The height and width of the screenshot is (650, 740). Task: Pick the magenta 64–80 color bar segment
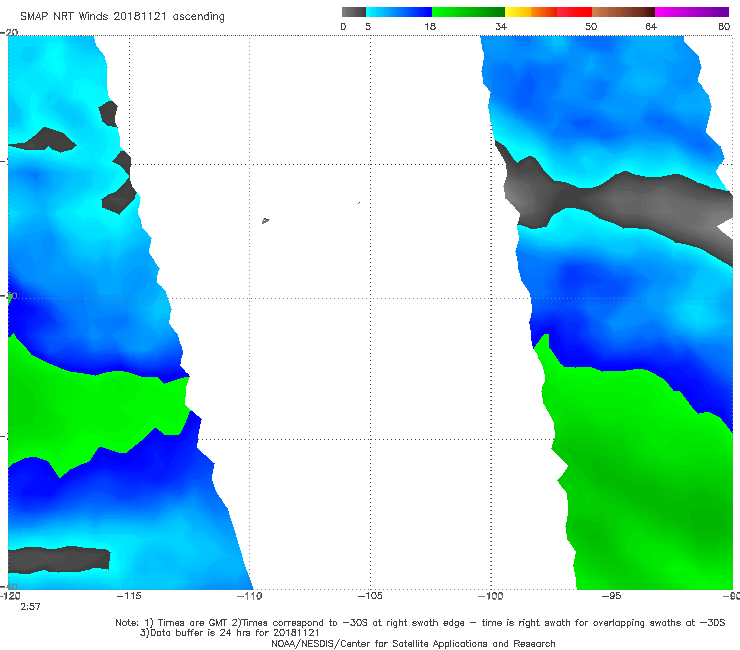pos(692,12)
